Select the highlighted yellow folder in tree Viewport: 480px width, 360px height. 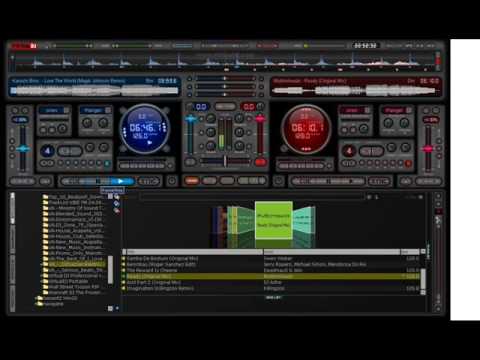click(77, 264)
